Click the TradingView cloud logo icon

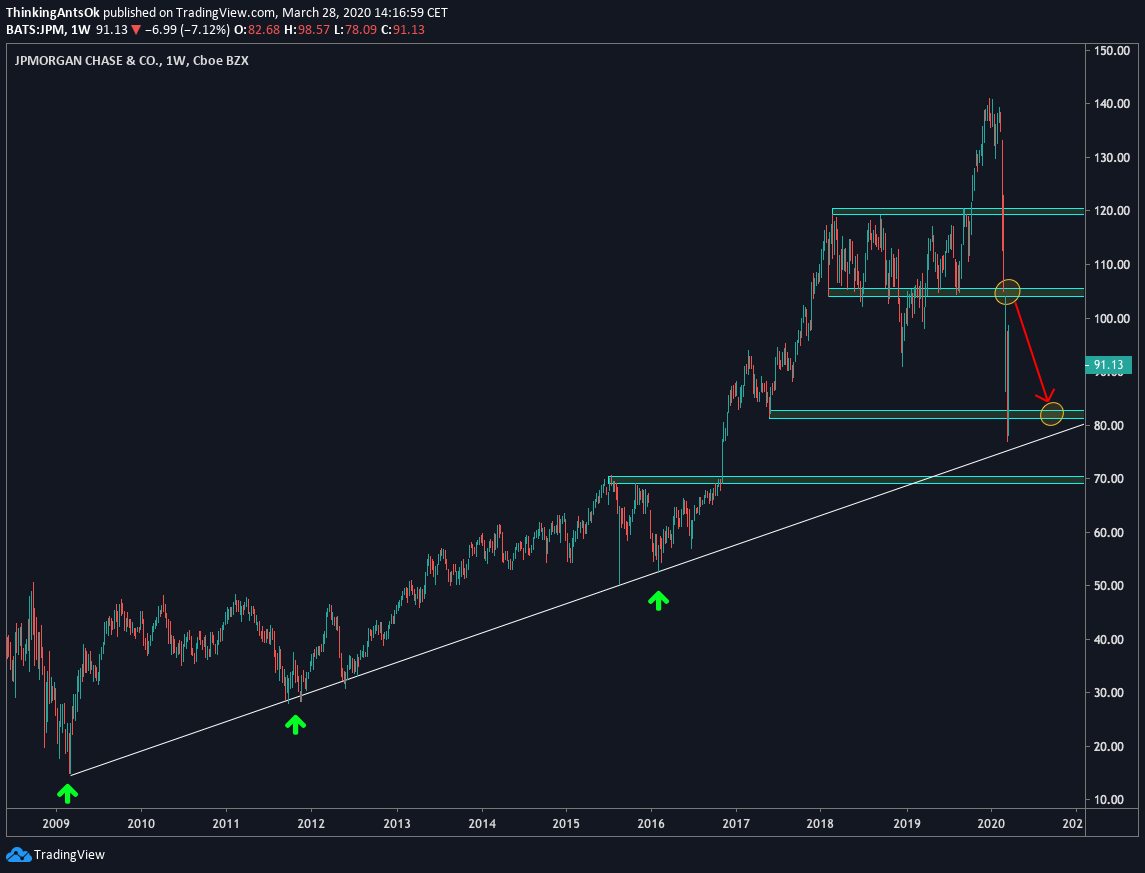point(18,855)
